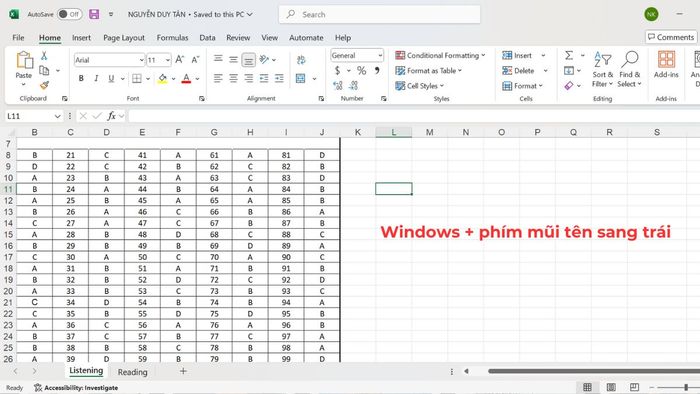This screenshot has width=700, height=394.
Task: Increase indent in Alignment group
Action: [x=279, y=79]
